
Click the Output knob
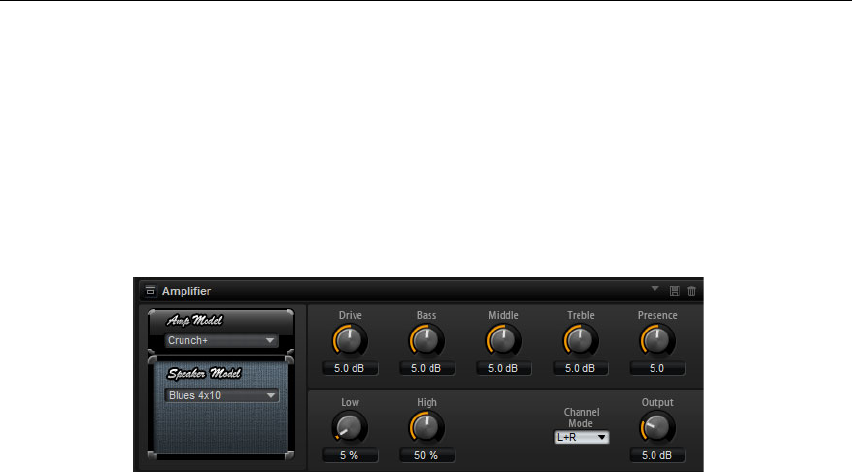click(657, 427)
